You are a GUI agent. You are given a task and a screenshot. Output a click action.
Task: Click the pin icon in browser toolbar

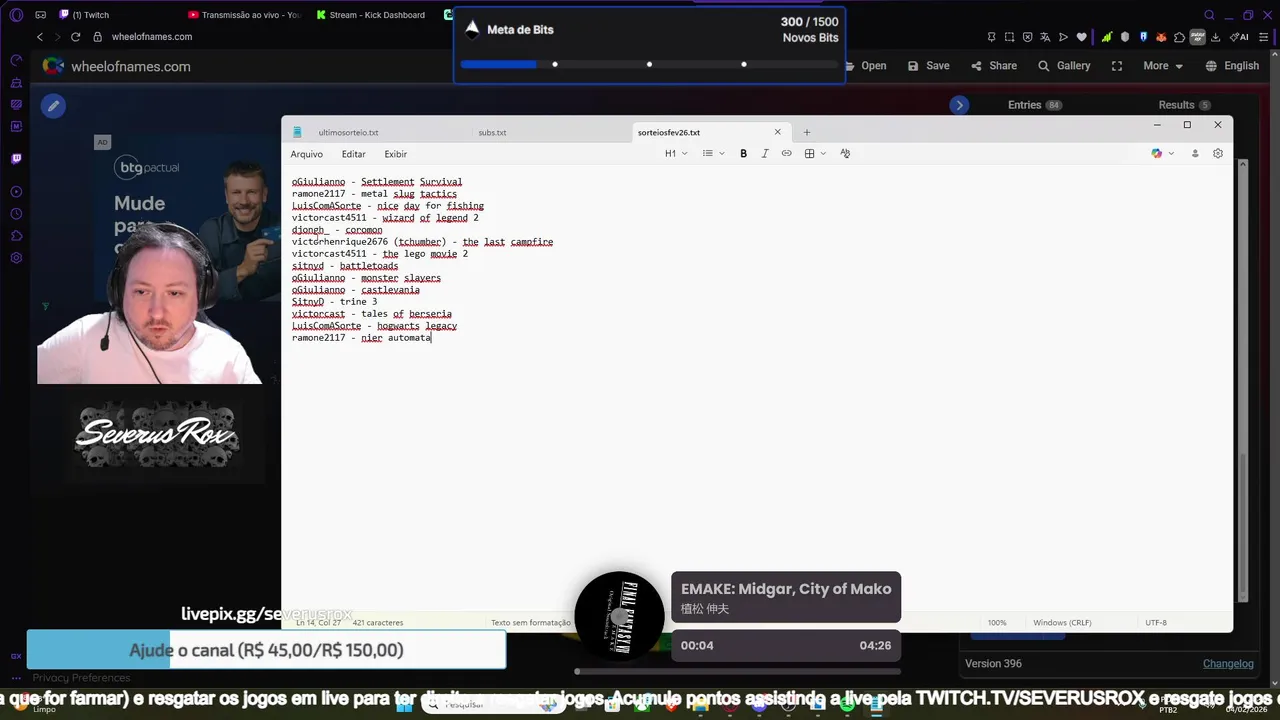pyautogui.click(x=991, y=37)
